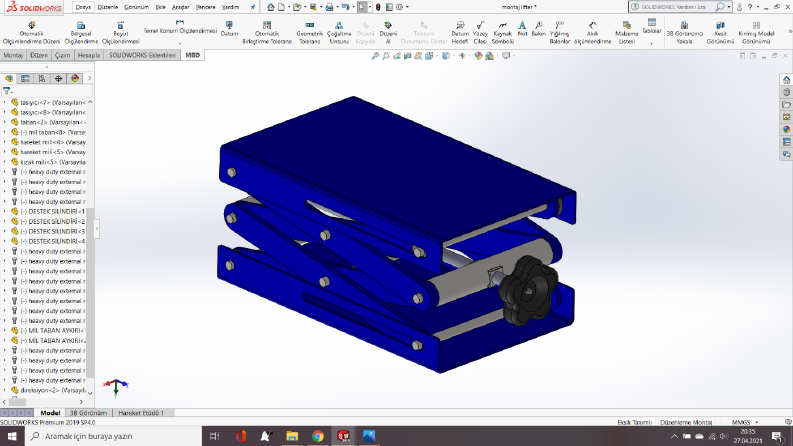Open Malzeme Listesi tool
Image resolution: width=793 pixels, height=446 pixels.
[627, 33]
